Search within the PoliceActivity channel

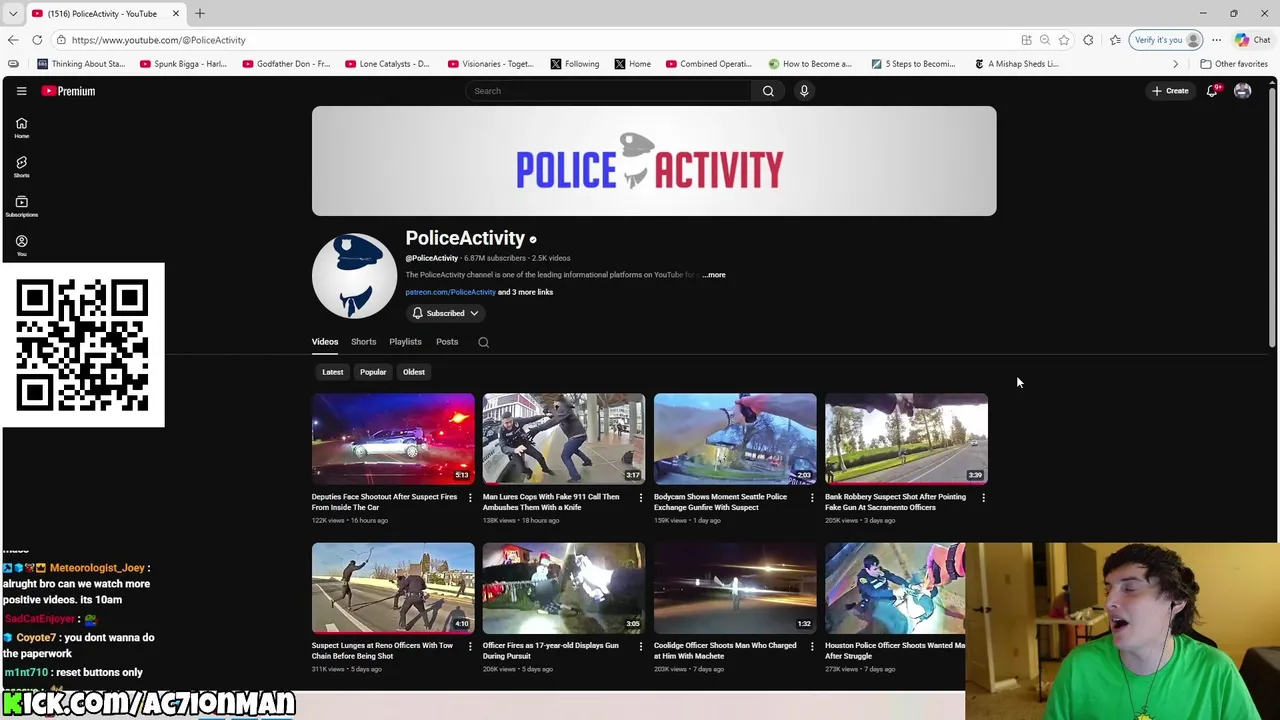coord(483,342)
